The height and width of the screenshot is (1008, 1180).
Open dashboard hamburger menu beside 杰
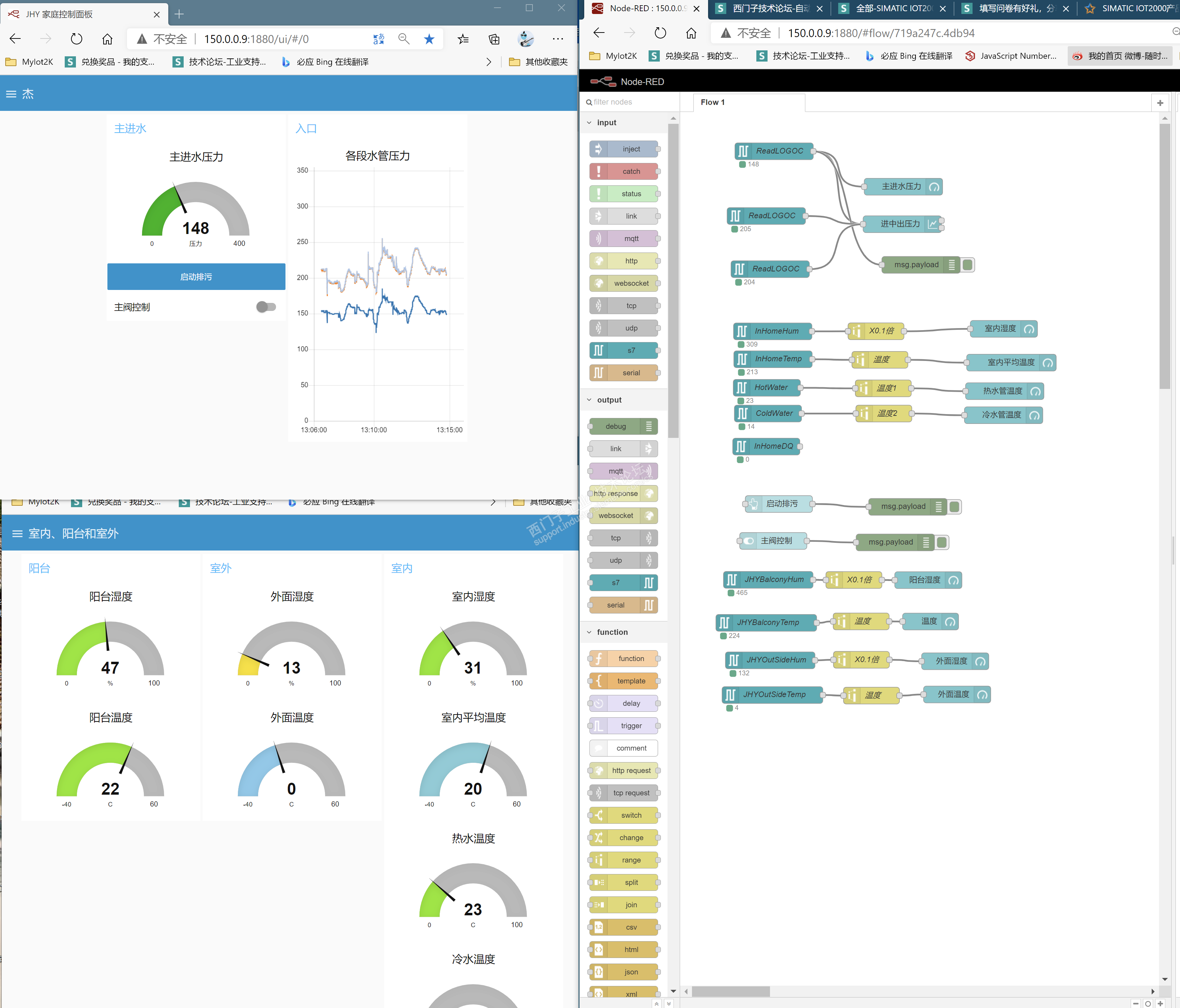(11, 94)
